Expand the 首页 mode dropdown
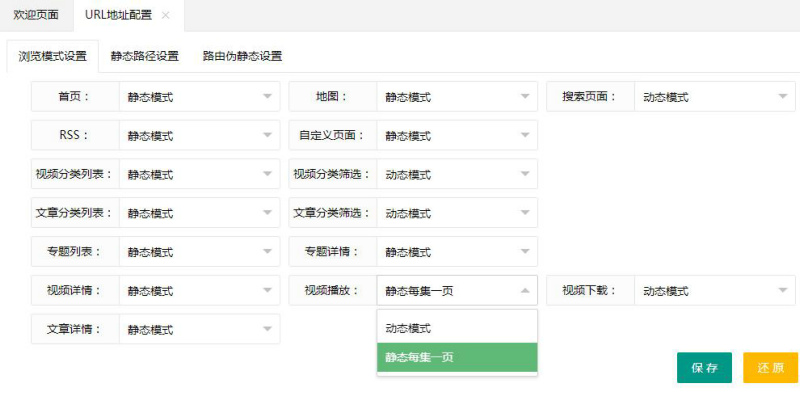The width and height of the screenshot is (800, 405). point(199,97)
